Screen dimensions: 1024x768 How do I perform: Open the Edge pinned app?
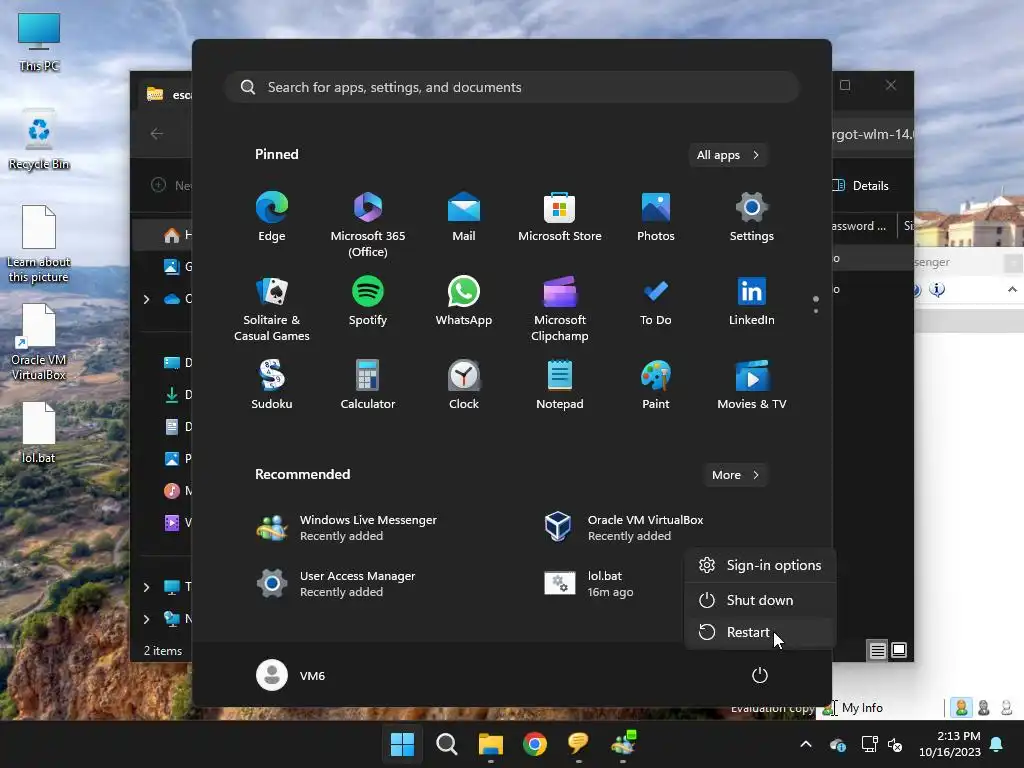pyautogui.click(x=272, y=217)
